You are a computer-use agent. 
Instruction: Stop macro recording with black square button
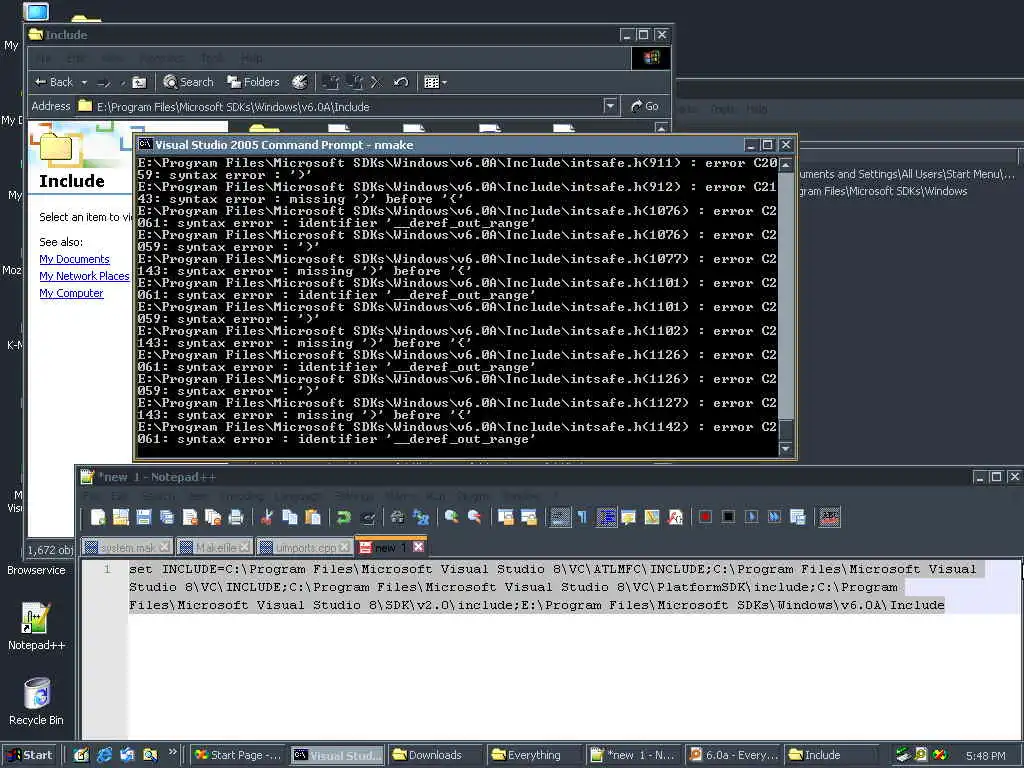pos(729,518)
